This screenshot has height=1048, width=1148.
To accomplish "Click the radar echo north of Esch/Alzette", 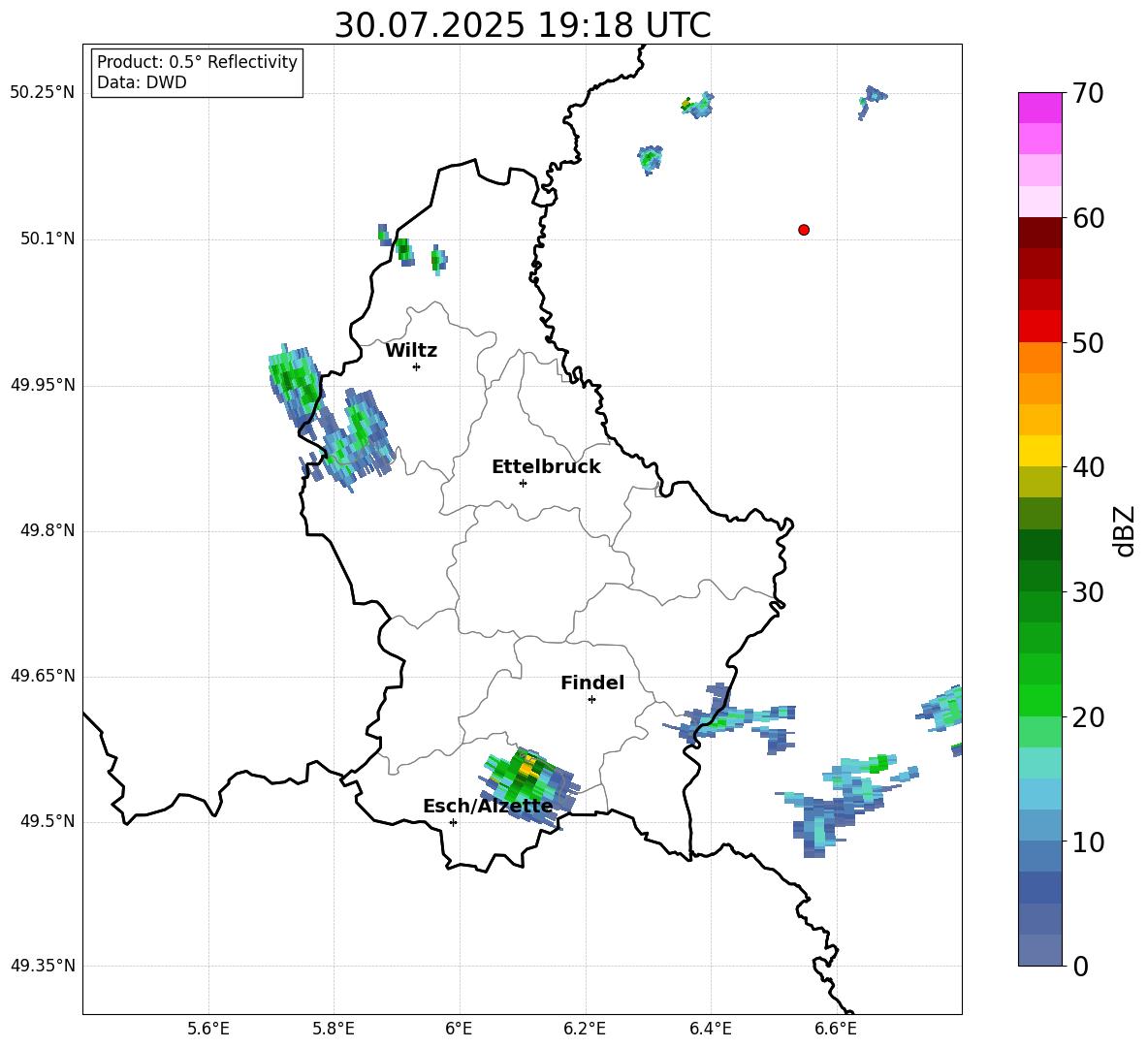I will [528, 787].
